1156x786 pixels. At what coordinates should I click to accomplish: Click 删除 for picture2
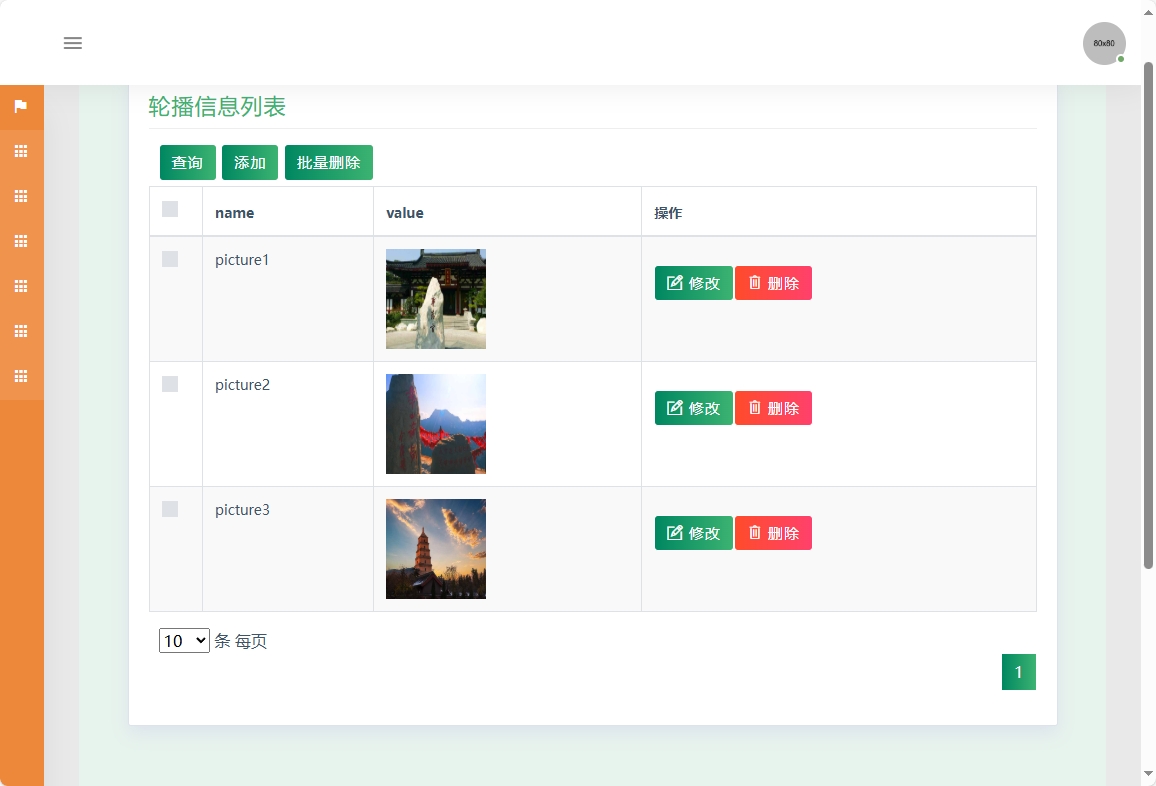tap(773, 408)
